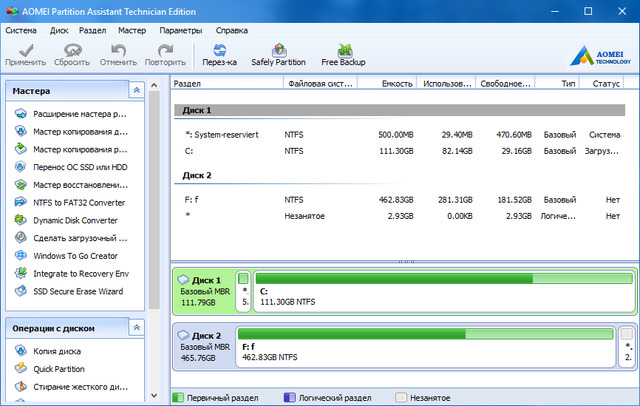Viewport: 640px width, 406px height.
Task: Open the Система menu
Action: (x=20, y=30)
